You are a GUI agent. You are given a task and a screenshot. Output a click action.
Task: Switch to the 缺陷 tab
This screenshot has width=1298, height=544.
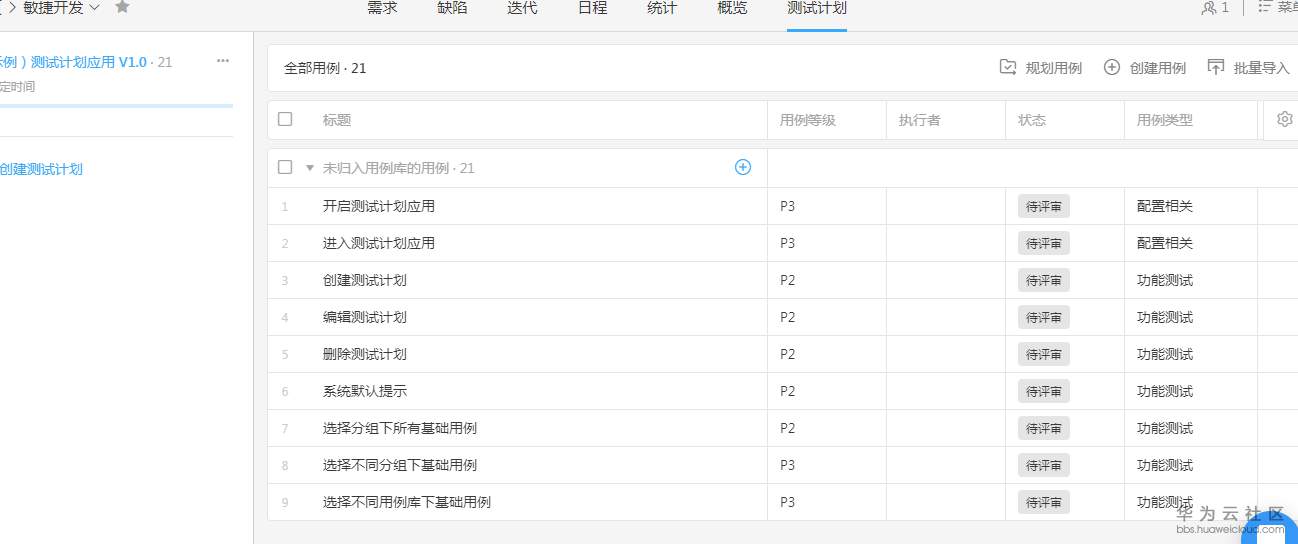click(452, 8)
